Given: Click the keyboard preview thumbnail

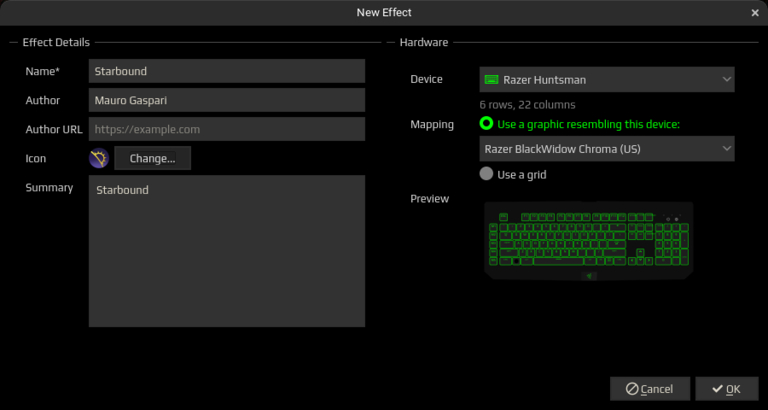Looking at the screenshot, I should point(589,241).
